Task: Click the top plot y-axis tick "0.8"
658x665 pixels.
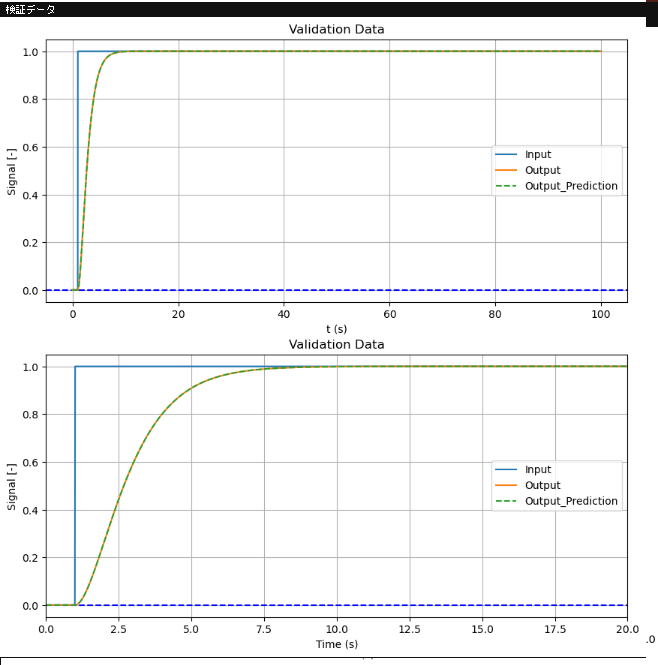Action: [30, 100]
